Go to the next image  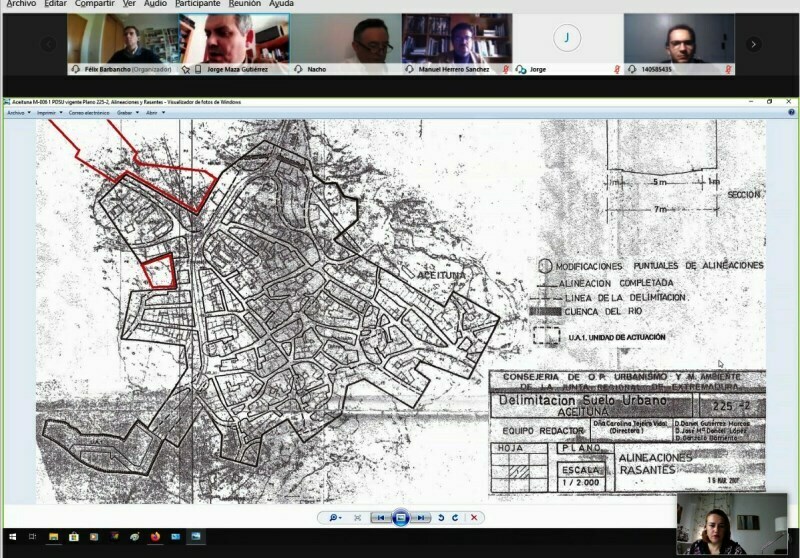coord(420,518)
